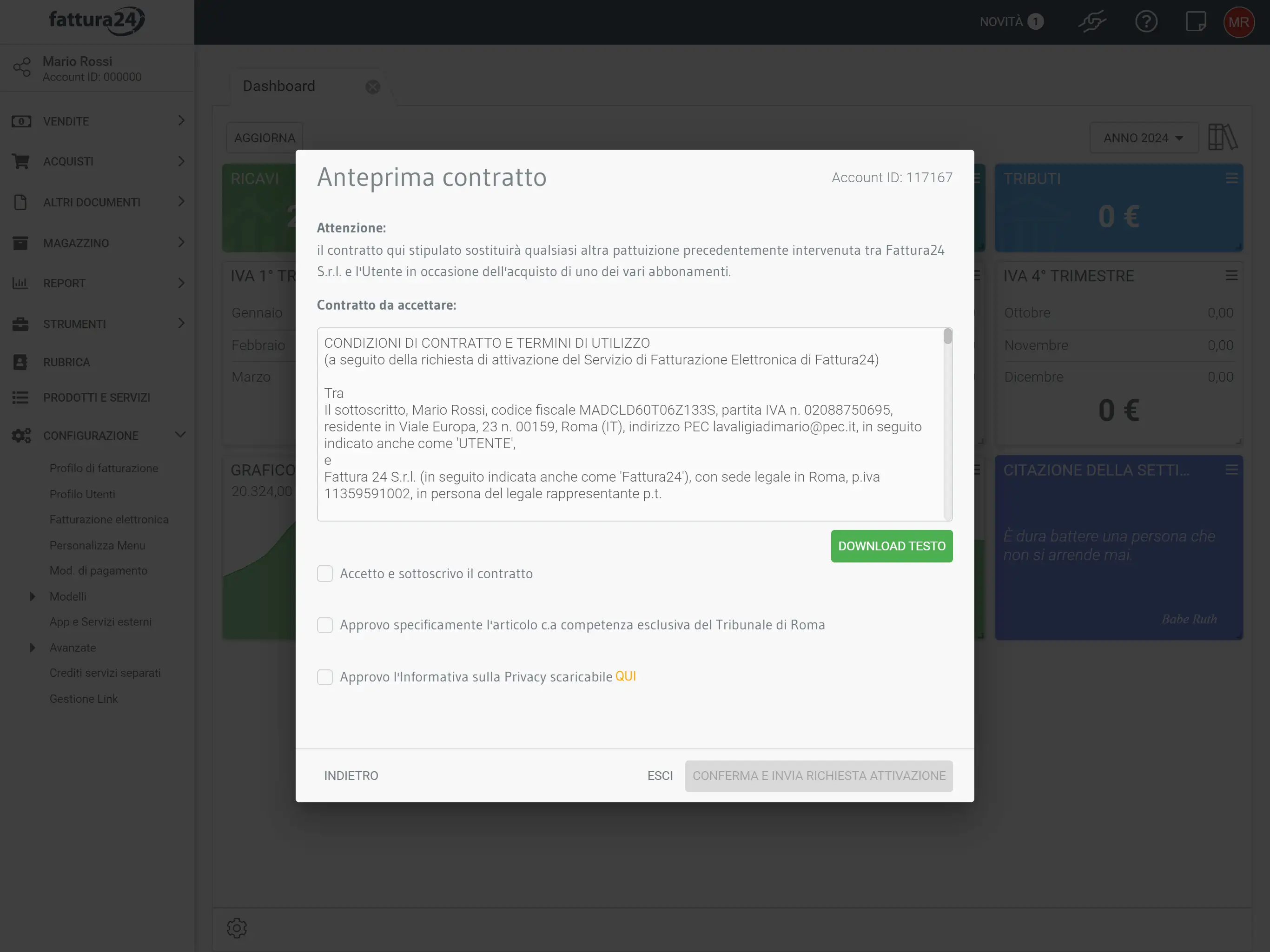Screen dimensions: 1270x952
Task: Click the Acquisti shopping cart icon
Action: coord(20,161)
